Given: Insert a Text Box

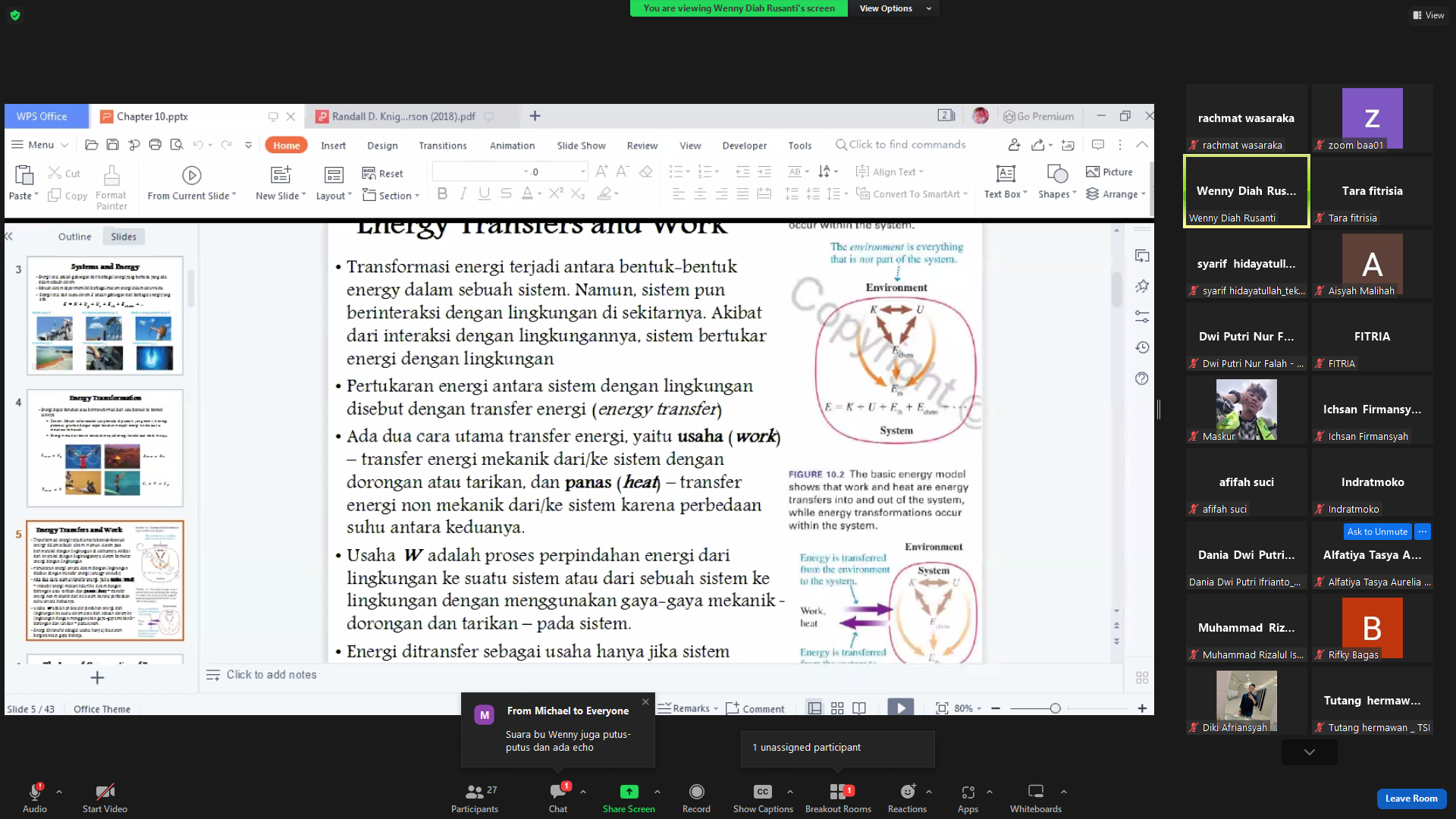Looking at the screenshot, I should pyautogui.click(x=1006, y=183).
